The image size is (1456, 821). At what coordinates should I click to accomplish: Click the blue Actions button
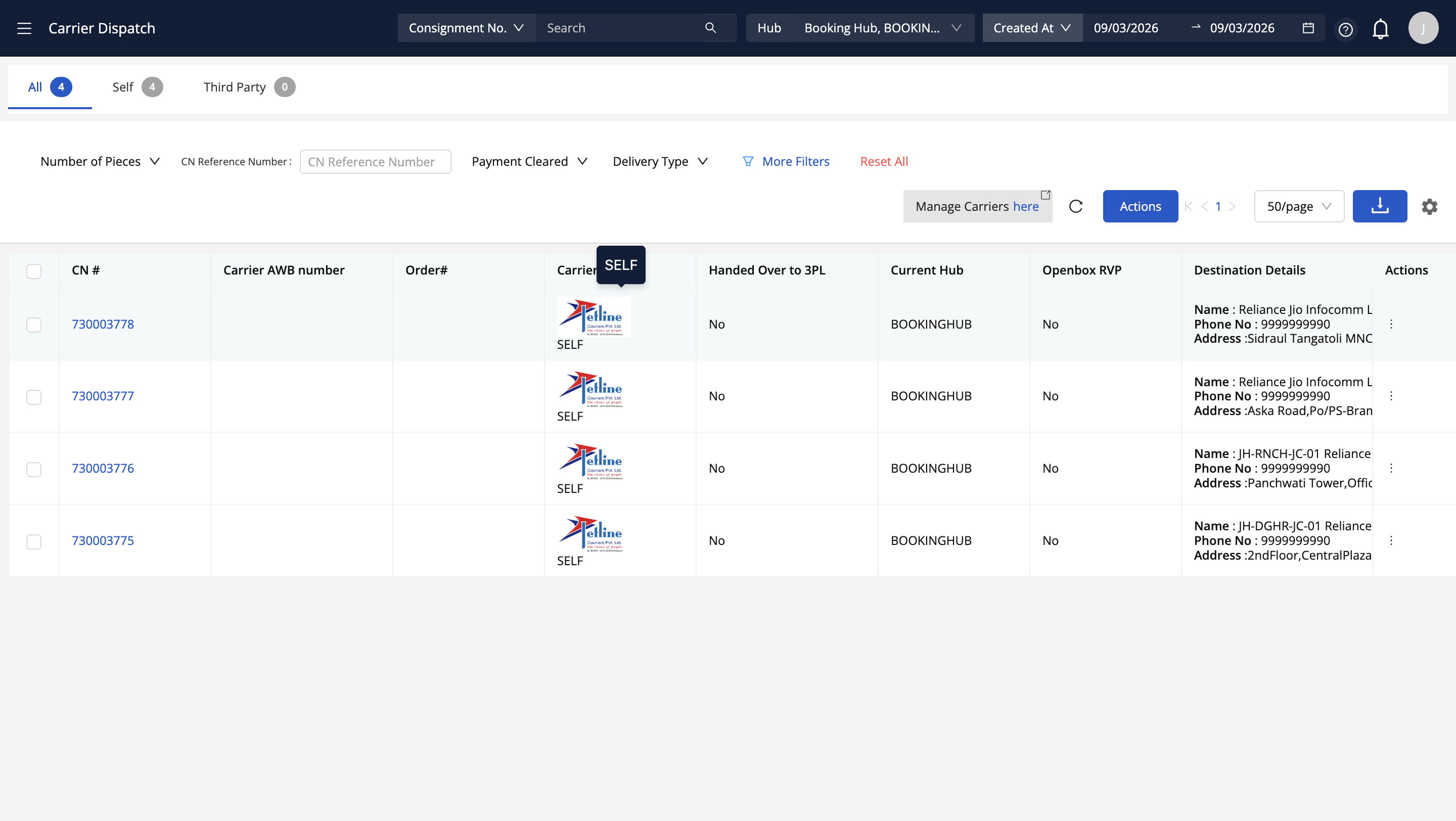[1140, 206]
